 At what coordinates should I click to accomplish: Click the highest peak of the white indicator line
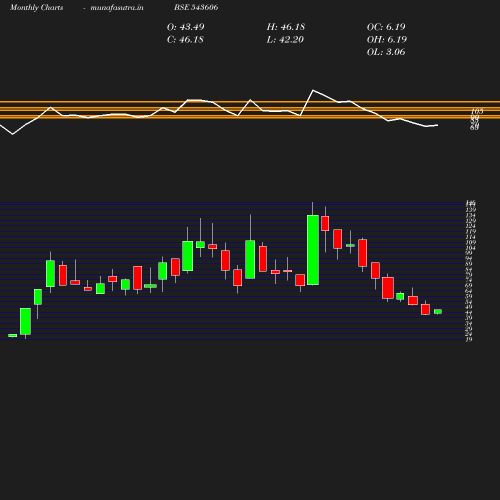point(313,90)
